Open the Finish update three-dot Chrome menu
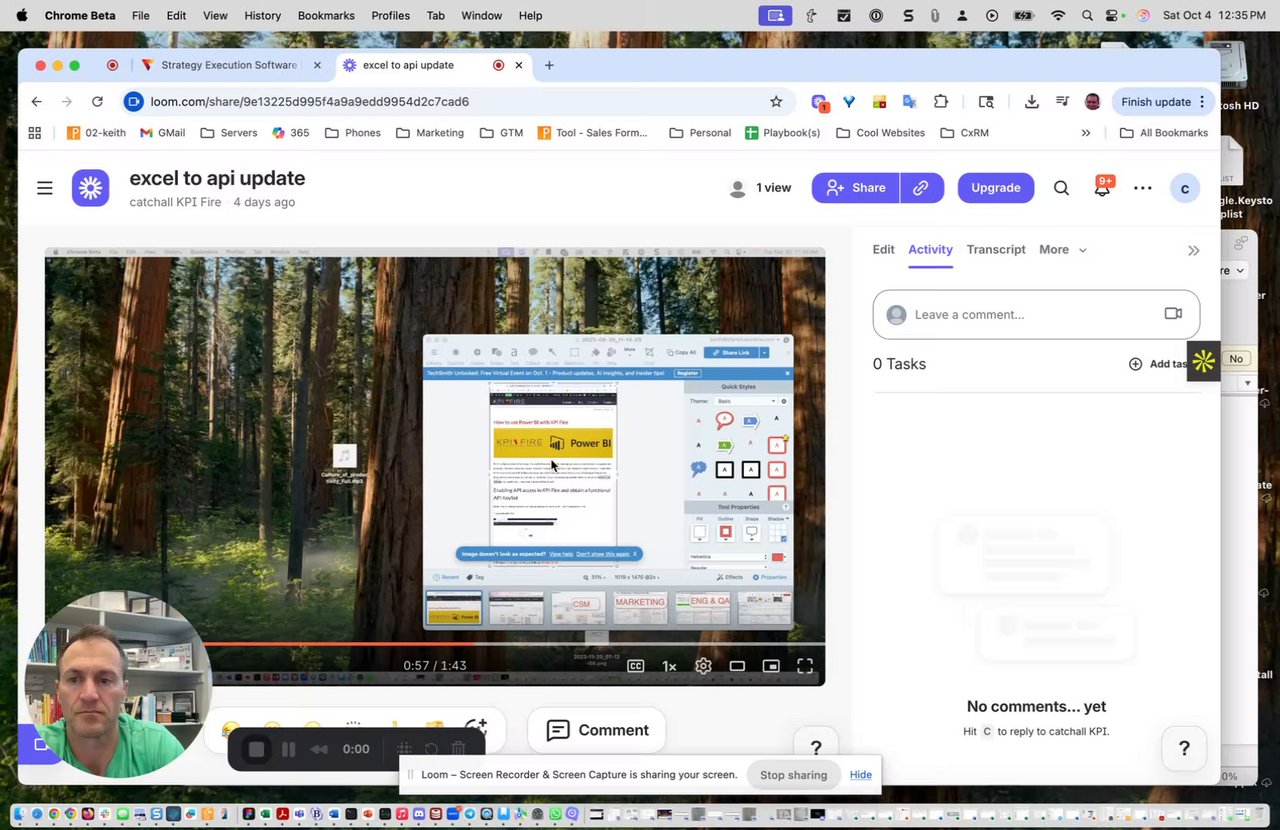 click(x=1202, y=101)
